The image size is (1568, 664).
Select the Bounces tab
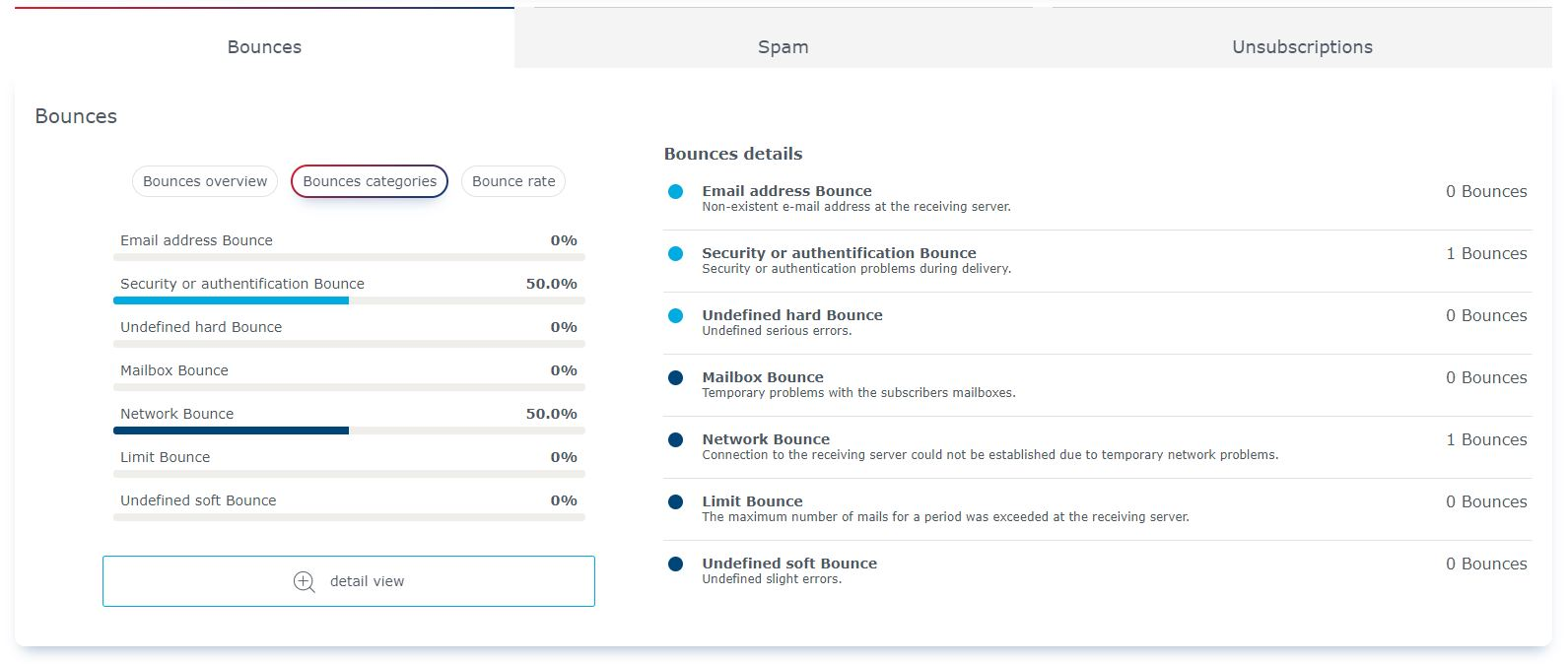click(264, 46)
